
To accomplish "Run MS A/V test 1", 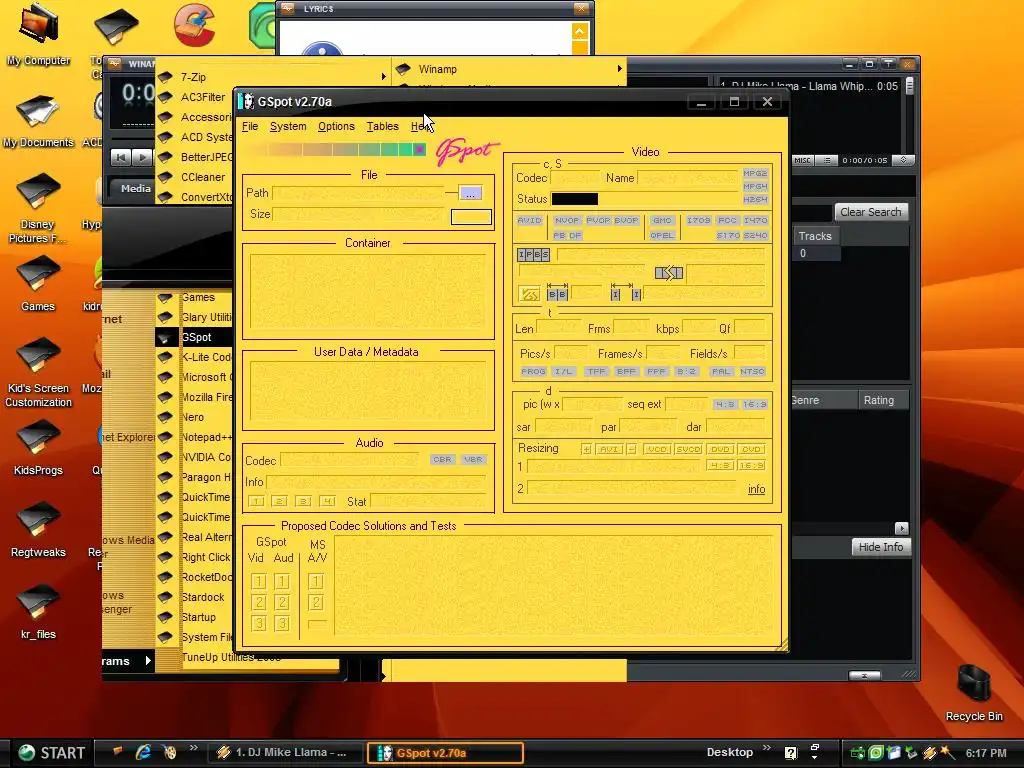I will coord(316,581).
